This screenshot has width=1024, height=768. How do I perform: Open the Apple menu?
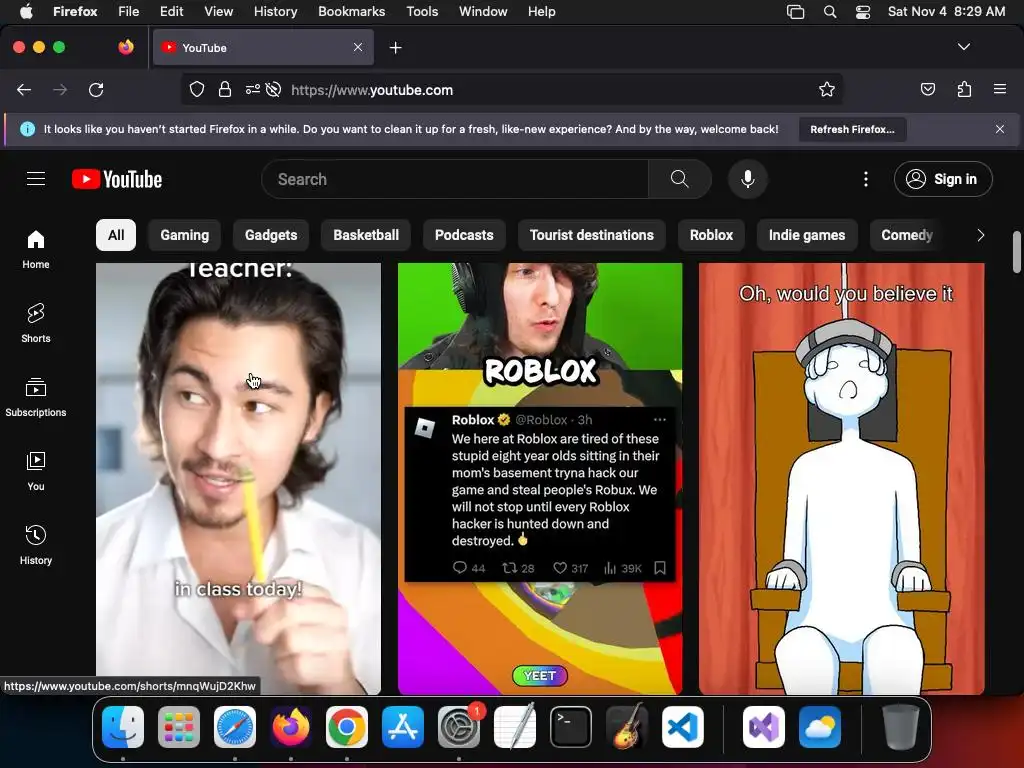point(26,12)
